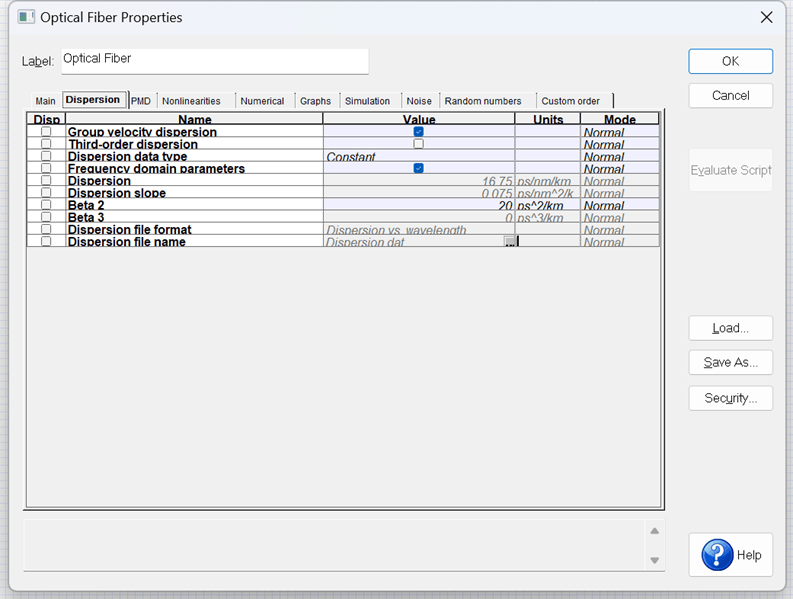Switch to the PMD tab

tap(141, 101)
